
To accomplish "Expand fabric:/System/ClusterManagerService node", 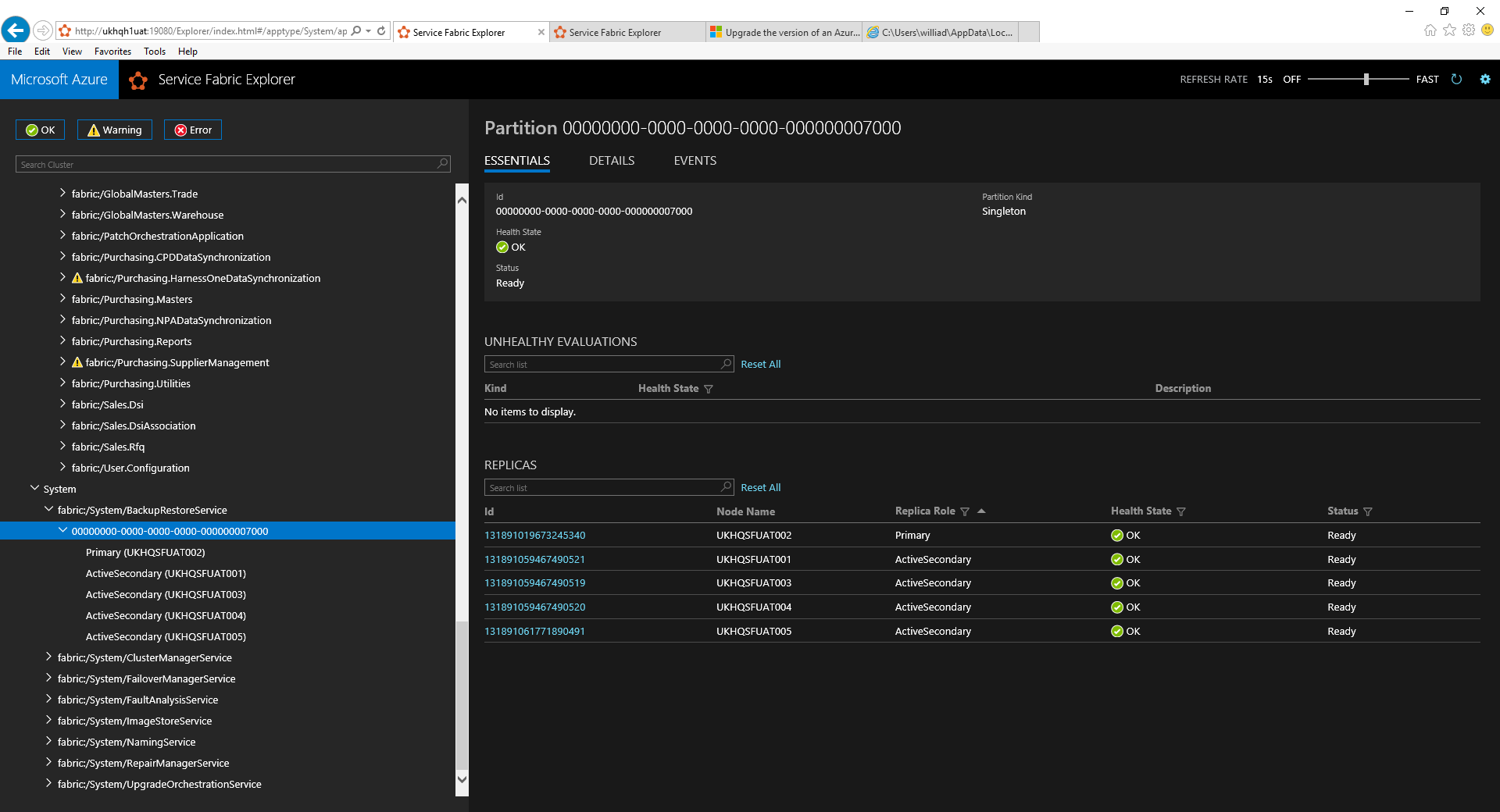I will point(48,657).
